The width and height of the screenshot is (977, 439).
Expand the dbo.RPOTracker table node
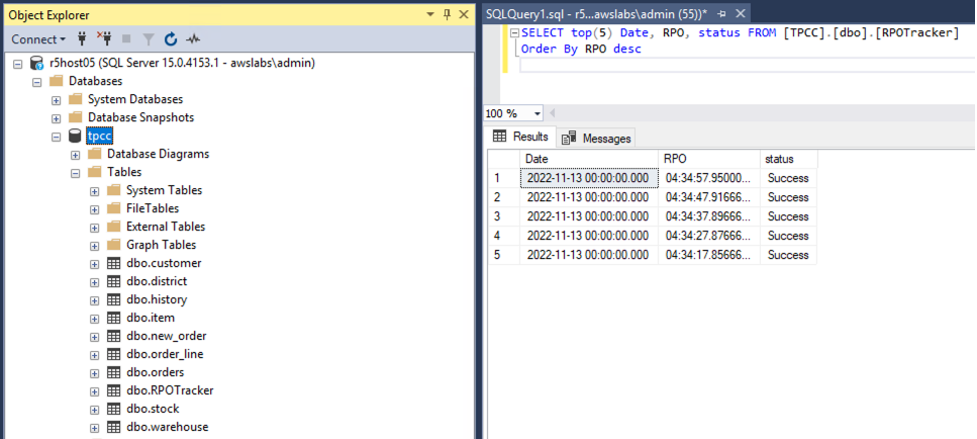pyautogui.click(x=94, y=392)
